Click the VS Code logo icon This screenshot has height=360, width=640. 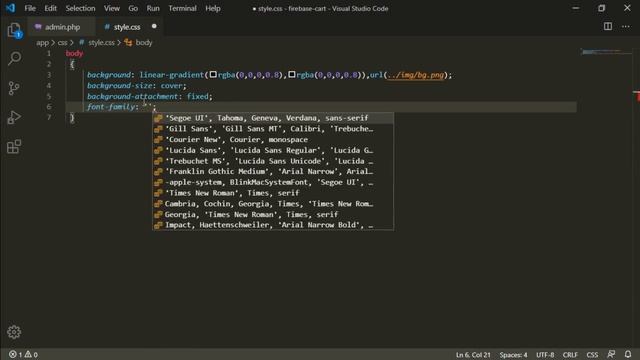tap(10, 8)
